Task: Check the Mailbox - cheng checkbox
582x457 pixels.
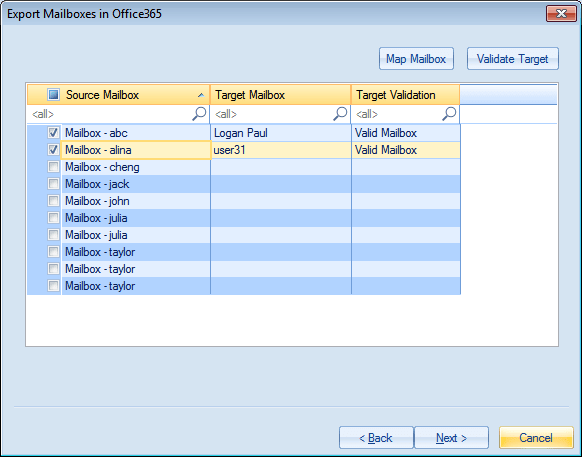Action: coord(53,167)
